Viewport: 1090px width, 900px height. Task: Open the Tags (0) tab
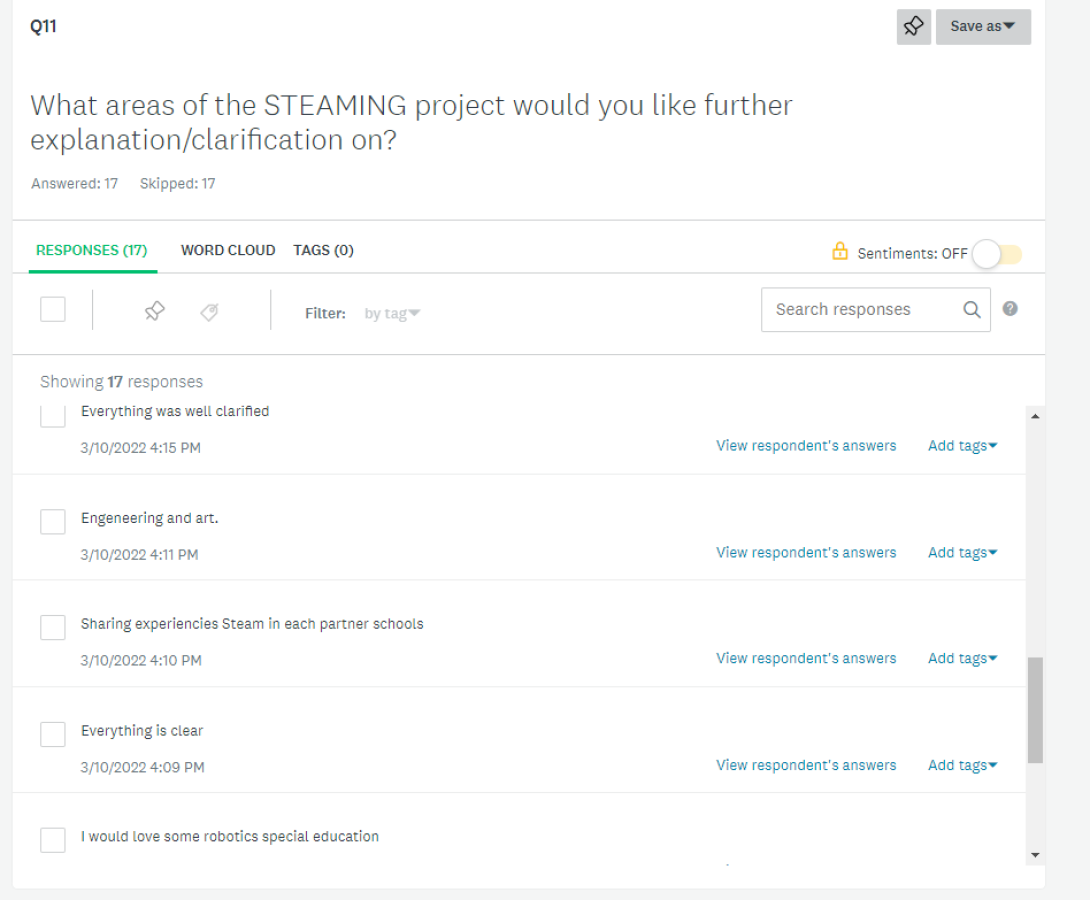pos(323,250)
